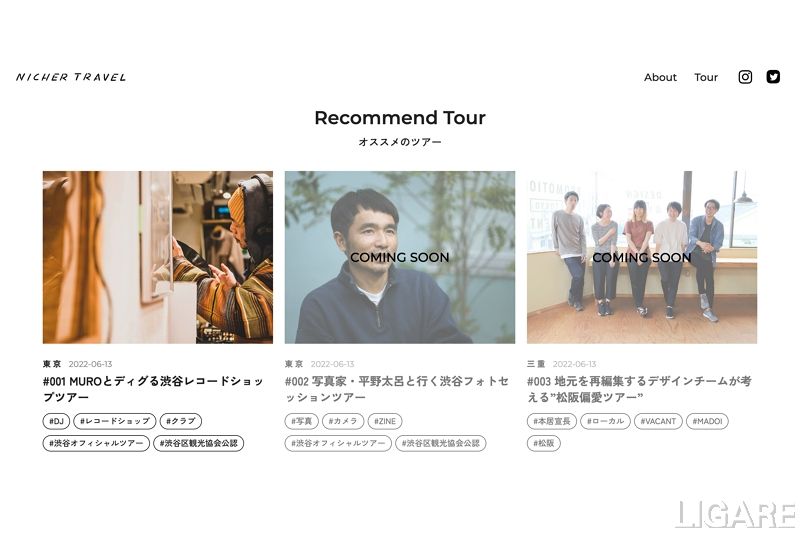This screenshot has height=533, width=800.
Task: Open the Tour menu item
Action: point(706,77)
